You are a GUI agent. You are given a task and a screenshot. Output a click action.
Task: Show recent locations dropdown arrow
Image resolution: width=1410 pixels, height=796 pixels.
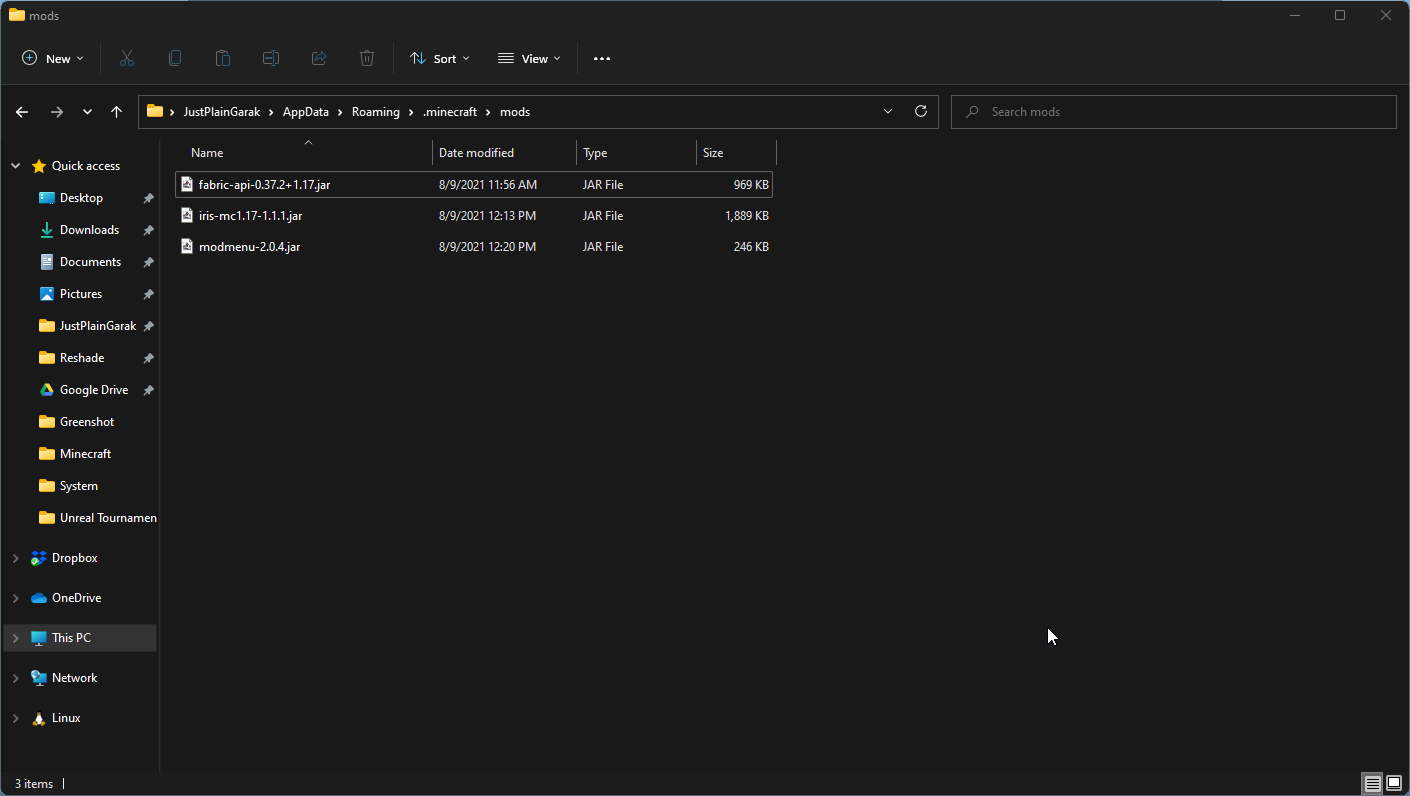tap(88, 112)
